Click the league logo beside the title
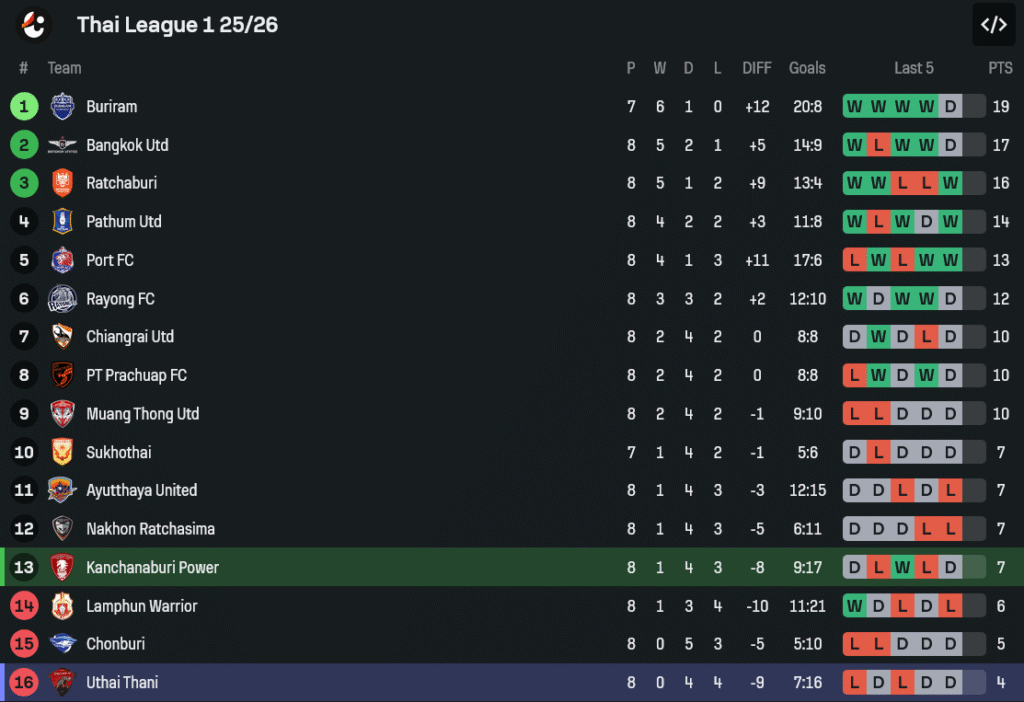The width and height of the screenshot is (1024, 702). tap(34, 24)
